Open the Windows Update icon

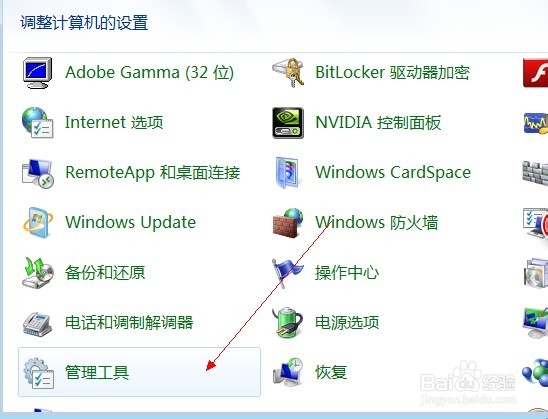click(x=38, y=223)
